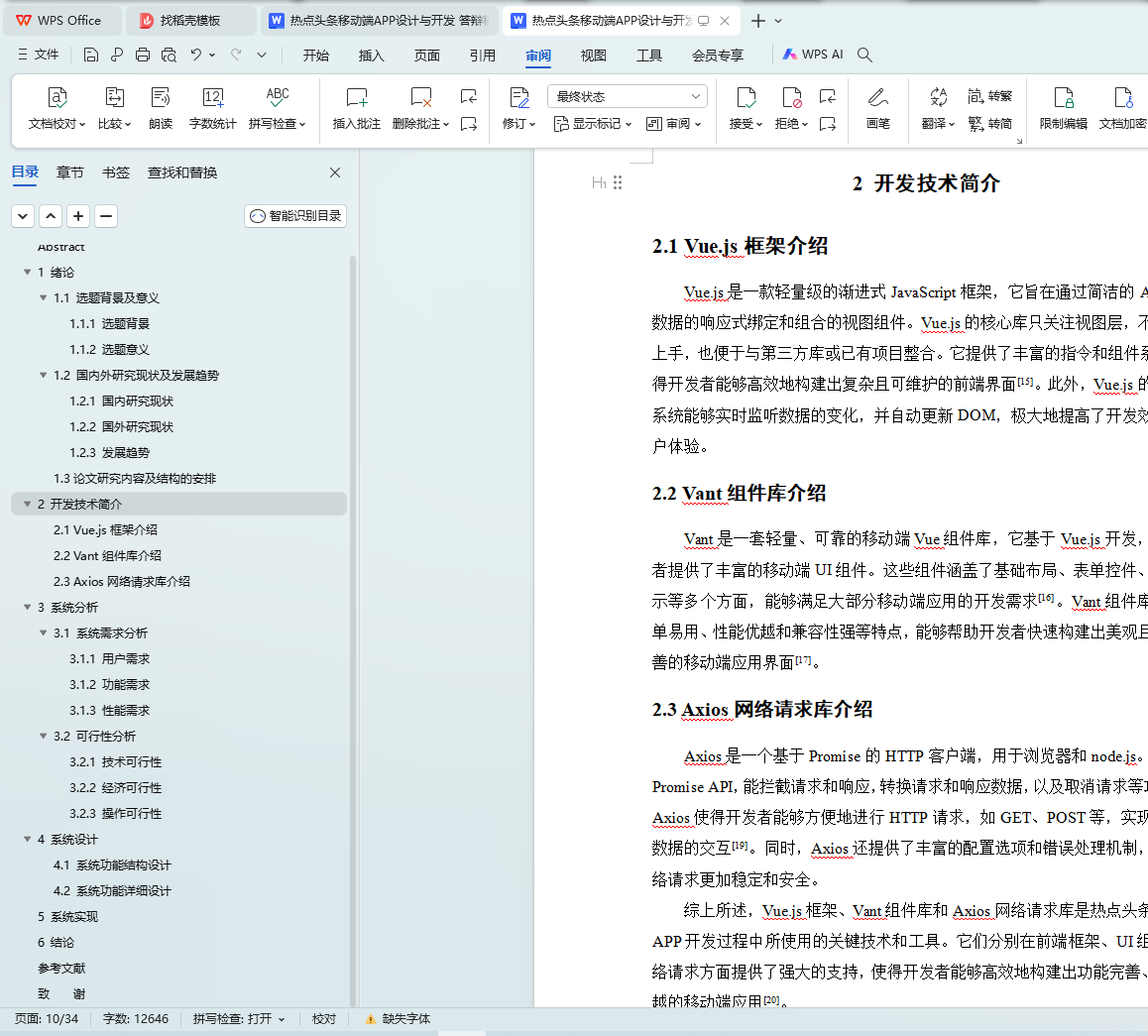
Task: Open a new document tab with plus
Action: point(758,21)
